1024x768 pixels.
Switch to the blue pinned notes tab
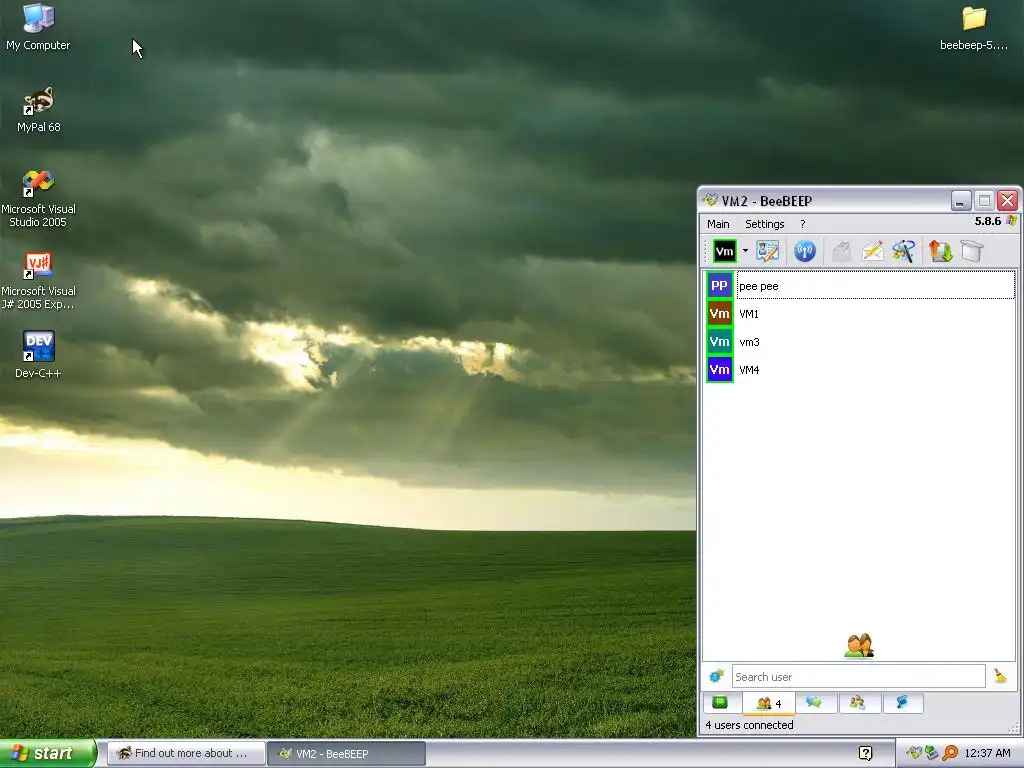point(902,703)
